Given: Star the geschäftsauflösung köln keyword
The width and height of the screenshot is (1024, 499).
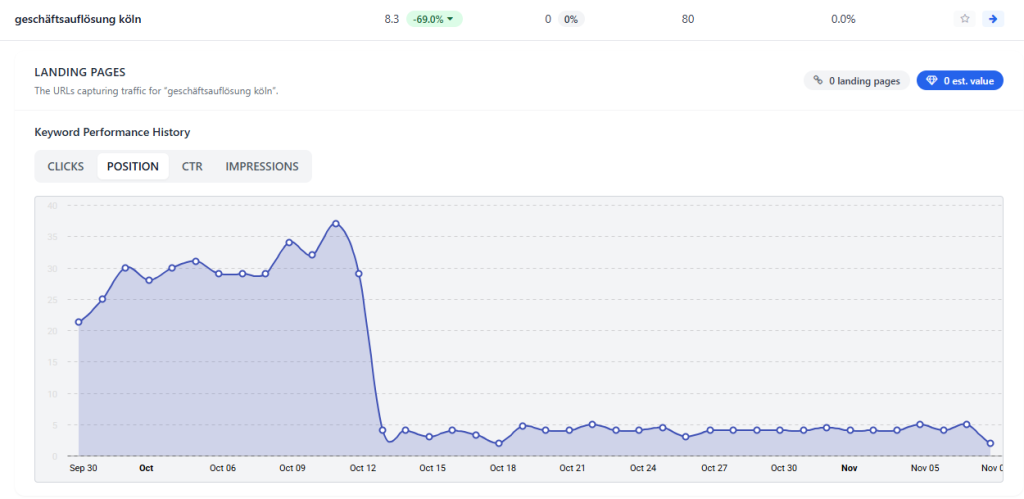Looking at the screenshot, I should point(965,19).
